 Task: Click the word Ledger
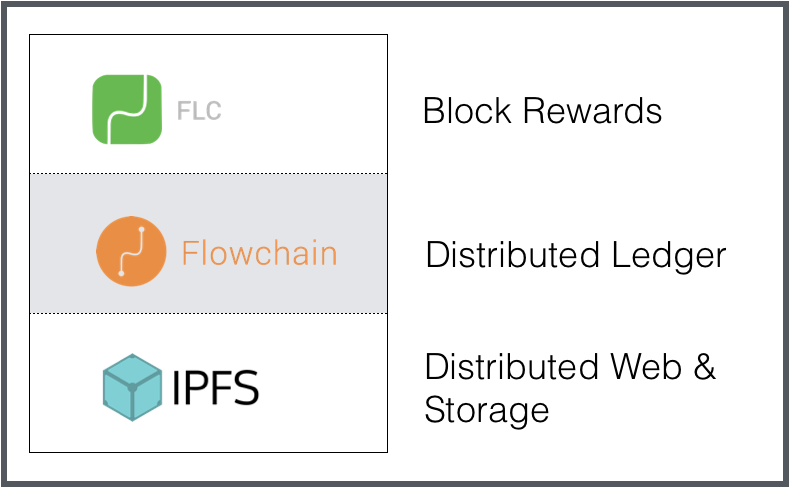[x=665, y=255]
